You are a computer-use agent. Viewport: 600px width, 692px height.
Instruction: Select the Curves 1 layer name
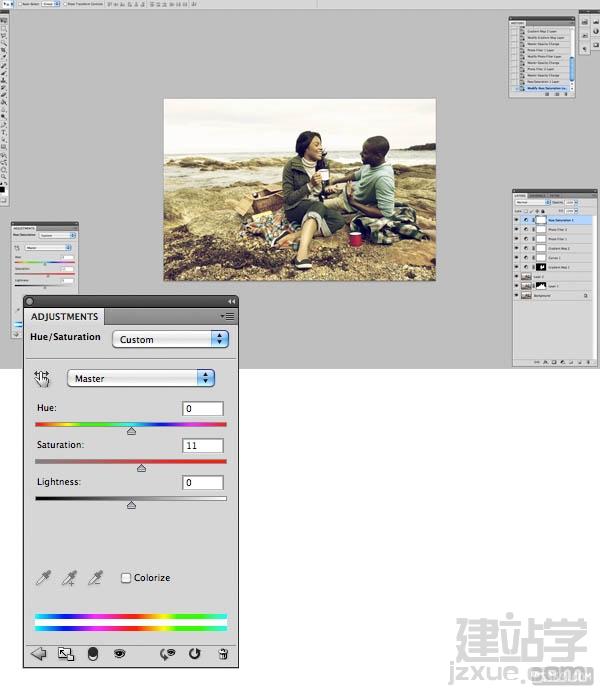pyautogui.click(x=554, y=258)
